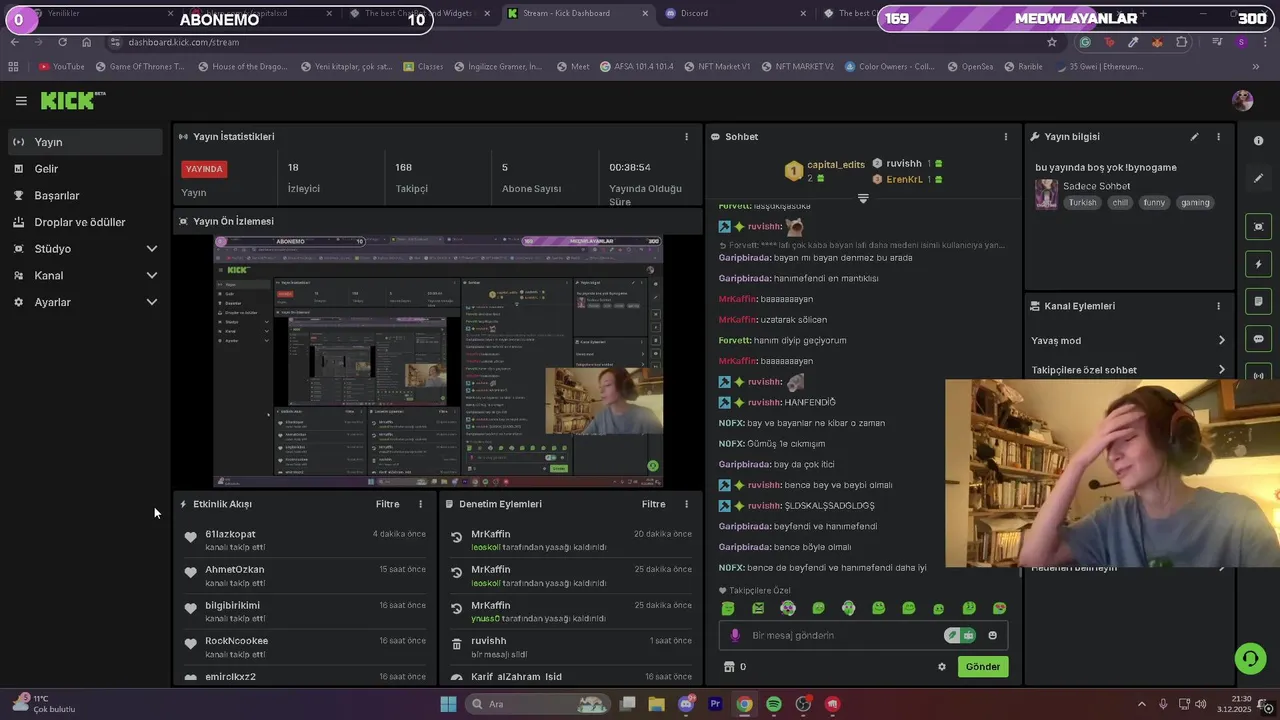Toggle the chat widget in right sidebar
Screen dimensions: 1280x720
point(1259,339)
